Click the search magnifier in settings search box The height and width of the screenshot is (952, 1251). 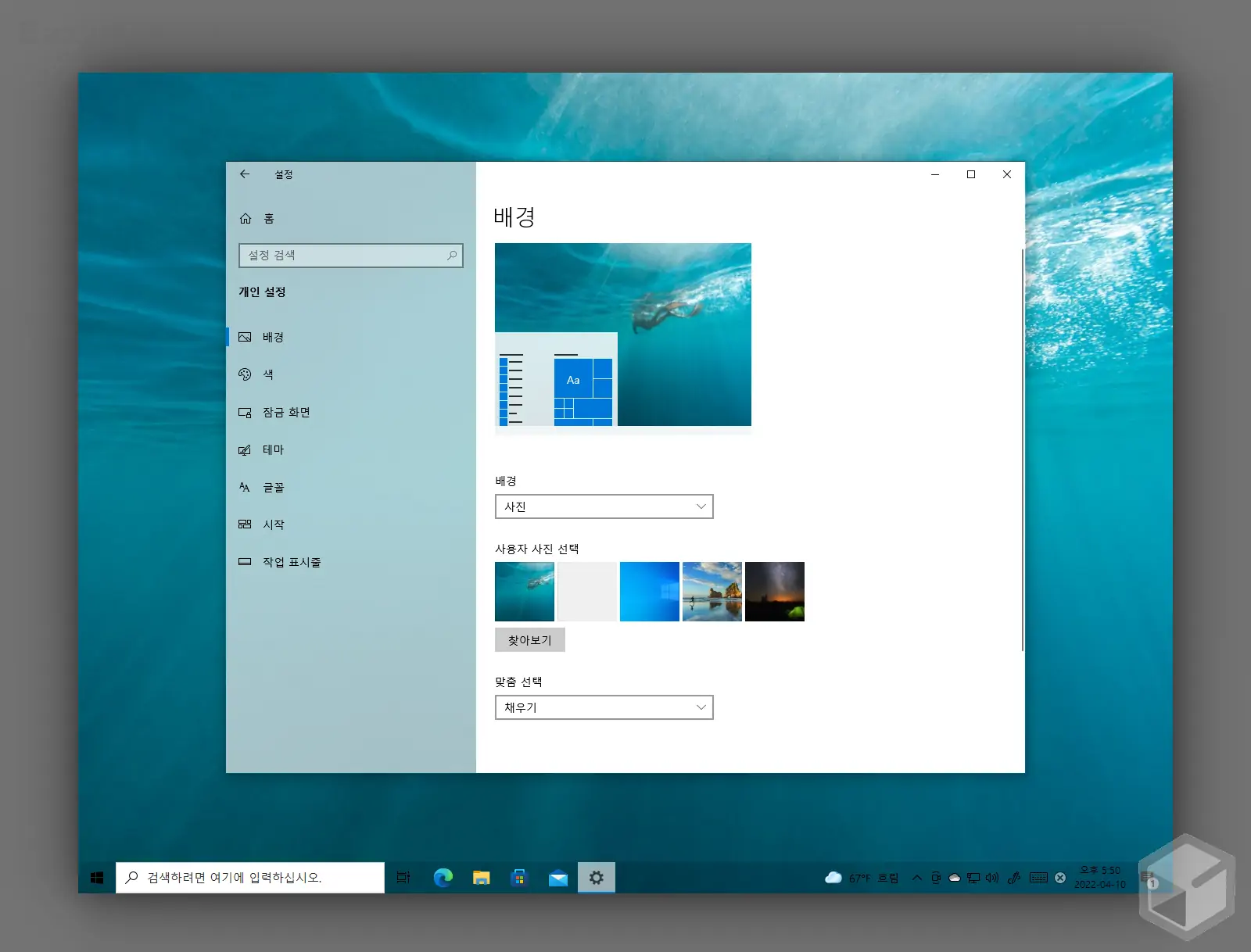[x=452, y=256]
